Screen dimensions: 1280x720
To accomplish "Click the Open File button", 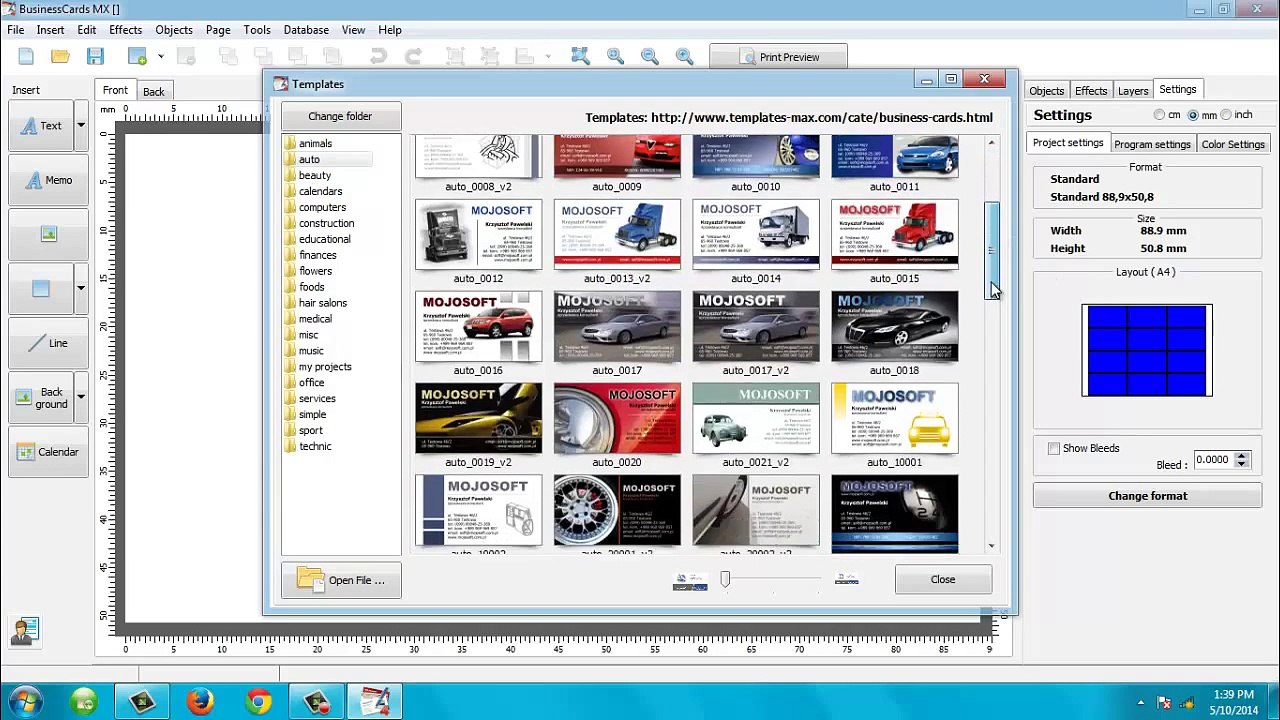I will pyautogui.click(x=341, y=580).
